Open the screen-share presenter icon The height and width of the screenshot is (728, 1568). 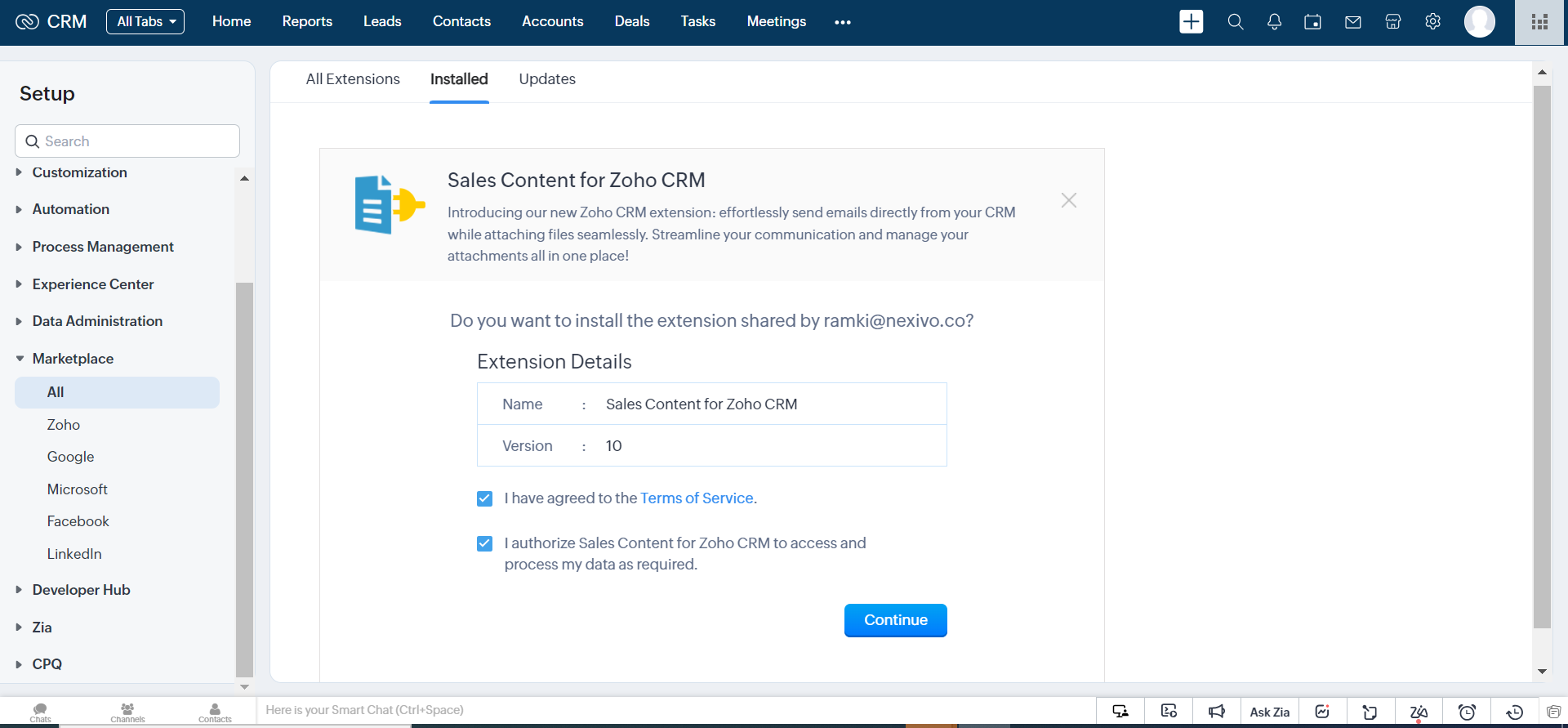pos(1120,712)
